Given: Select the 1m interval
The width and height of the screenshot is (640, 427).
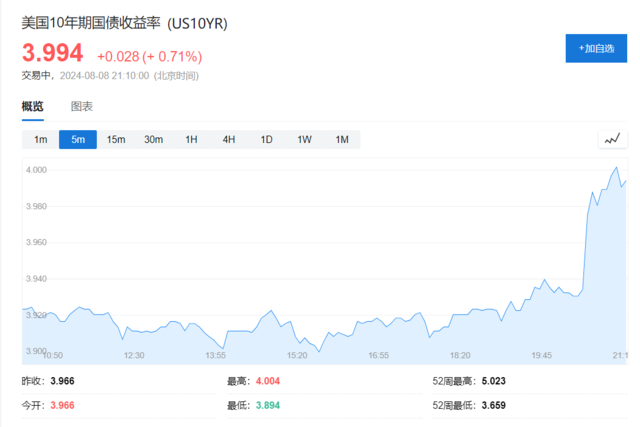Looking at the screenshot, I should point(40,140).
